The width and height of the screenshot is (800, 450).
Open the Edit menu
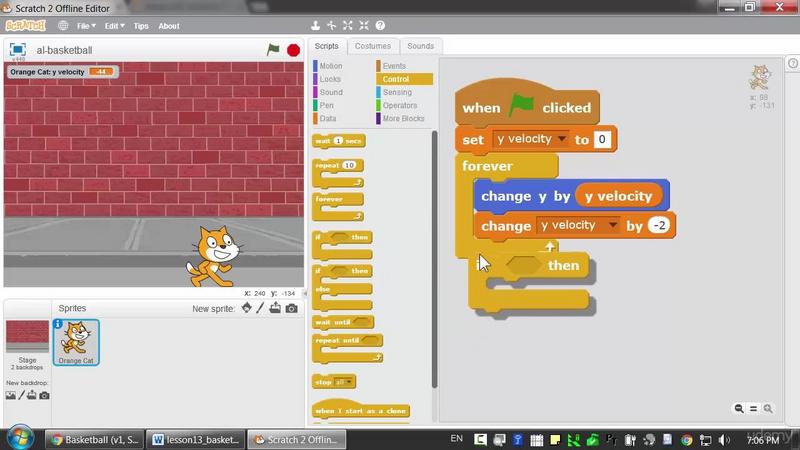point(114,26)
